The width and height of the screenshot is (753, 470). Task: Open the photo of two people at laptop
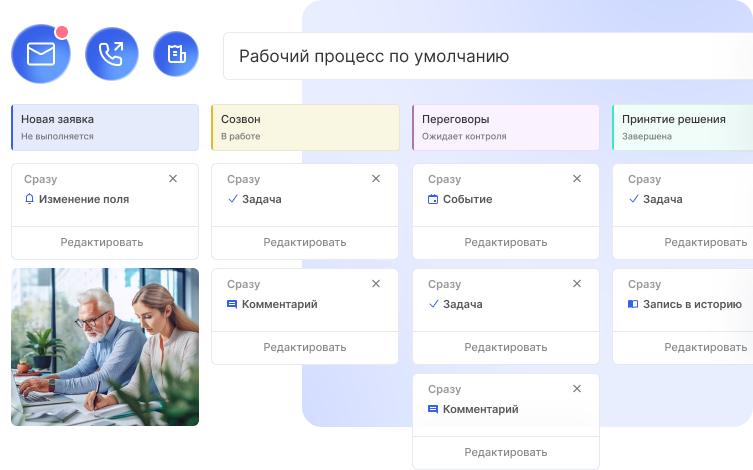tap(105, 347)
